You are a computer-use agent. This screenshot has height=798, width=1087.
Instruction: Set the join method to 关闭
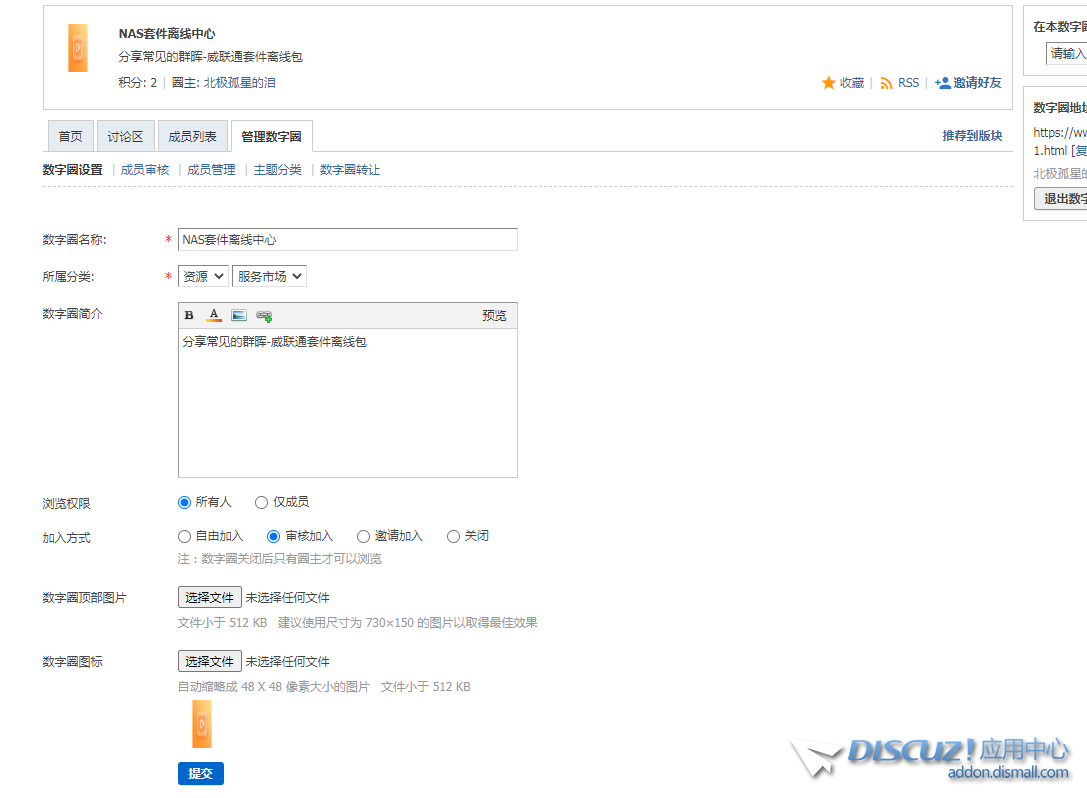coord(454,536)
